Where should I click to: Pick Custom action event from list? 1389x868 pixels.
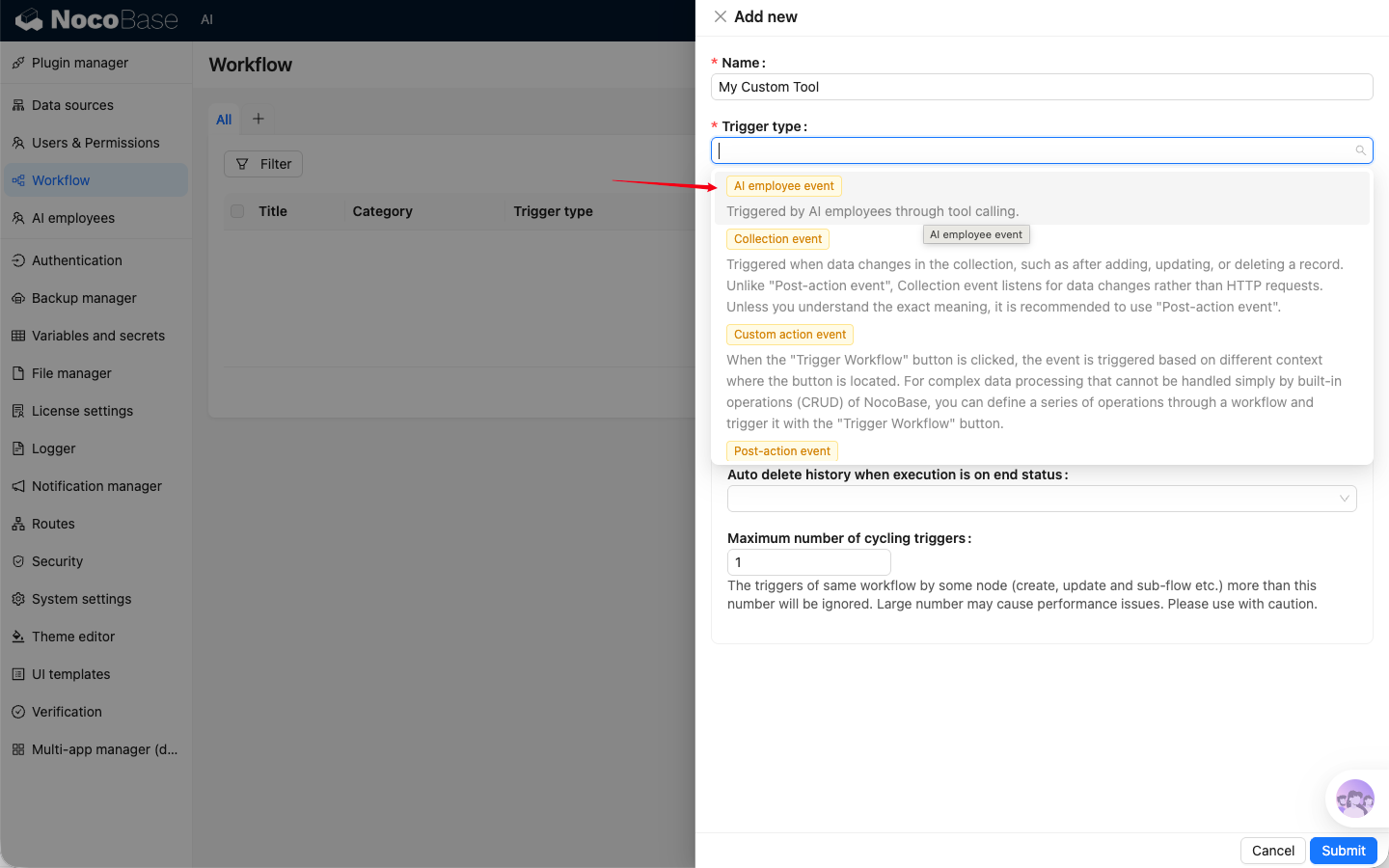click(789, 335)
